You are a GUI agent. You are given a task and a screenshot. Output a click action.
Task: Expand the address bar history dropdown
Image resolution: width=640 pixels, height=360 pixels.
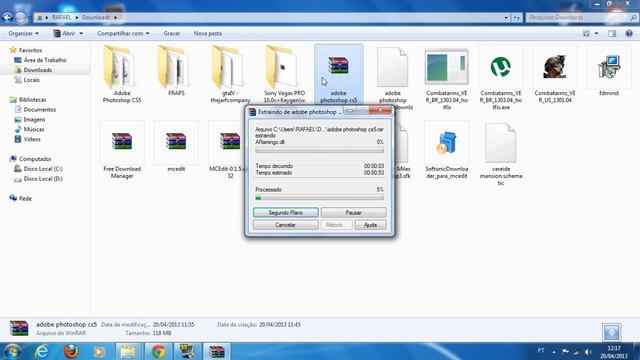coord(506,18)
